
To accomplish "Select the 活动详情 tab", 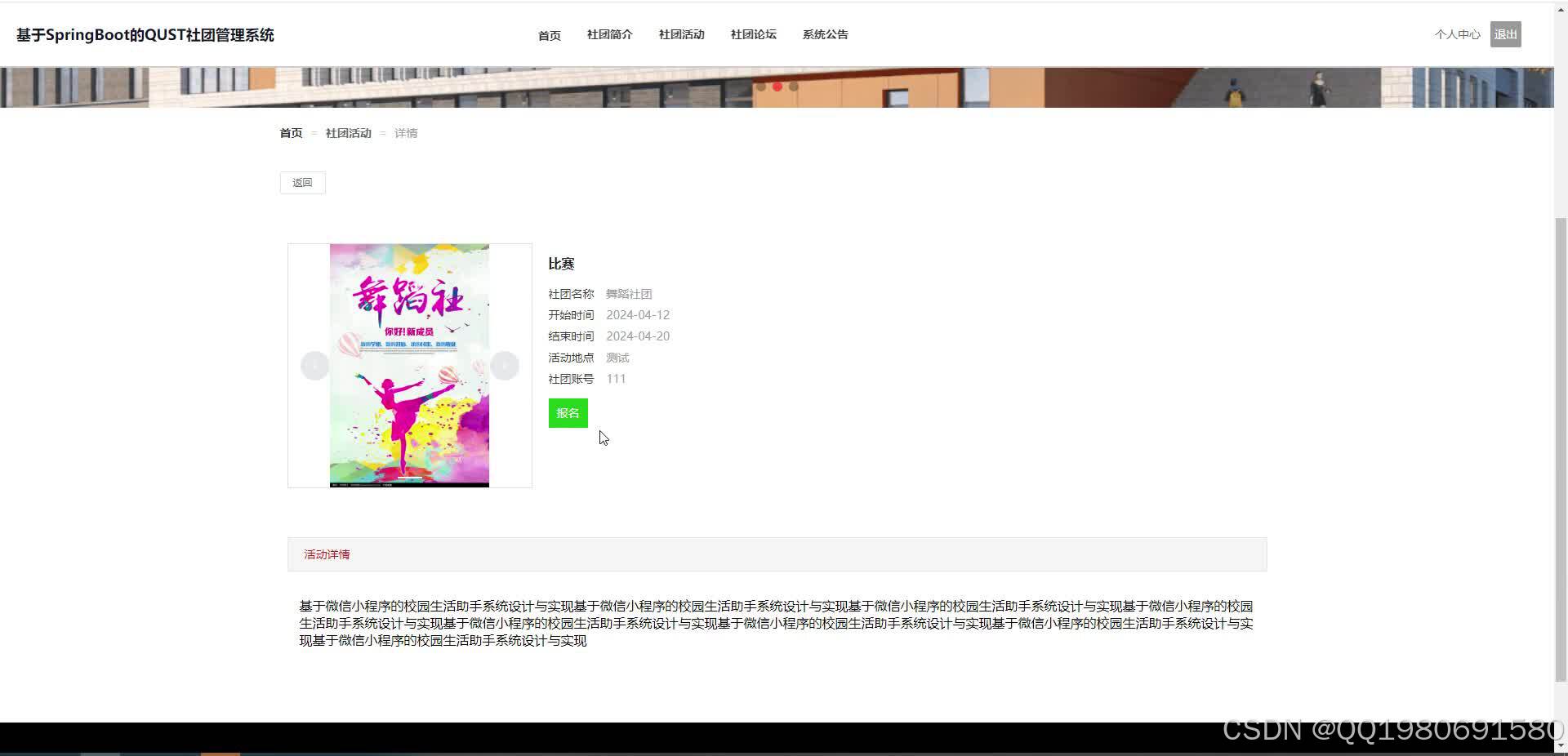I will [326, 554].
